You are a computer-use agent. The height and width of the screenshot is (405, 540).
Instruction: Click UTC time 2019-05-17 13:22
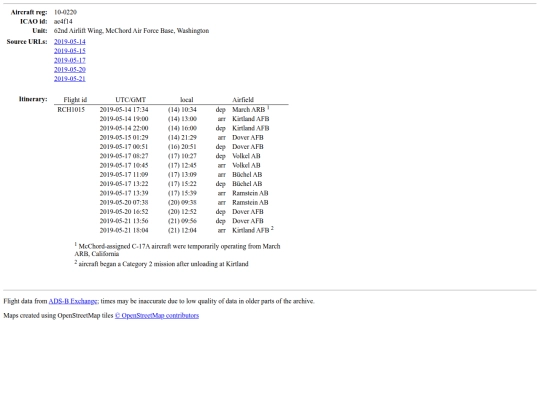click(x=124, y=184)
